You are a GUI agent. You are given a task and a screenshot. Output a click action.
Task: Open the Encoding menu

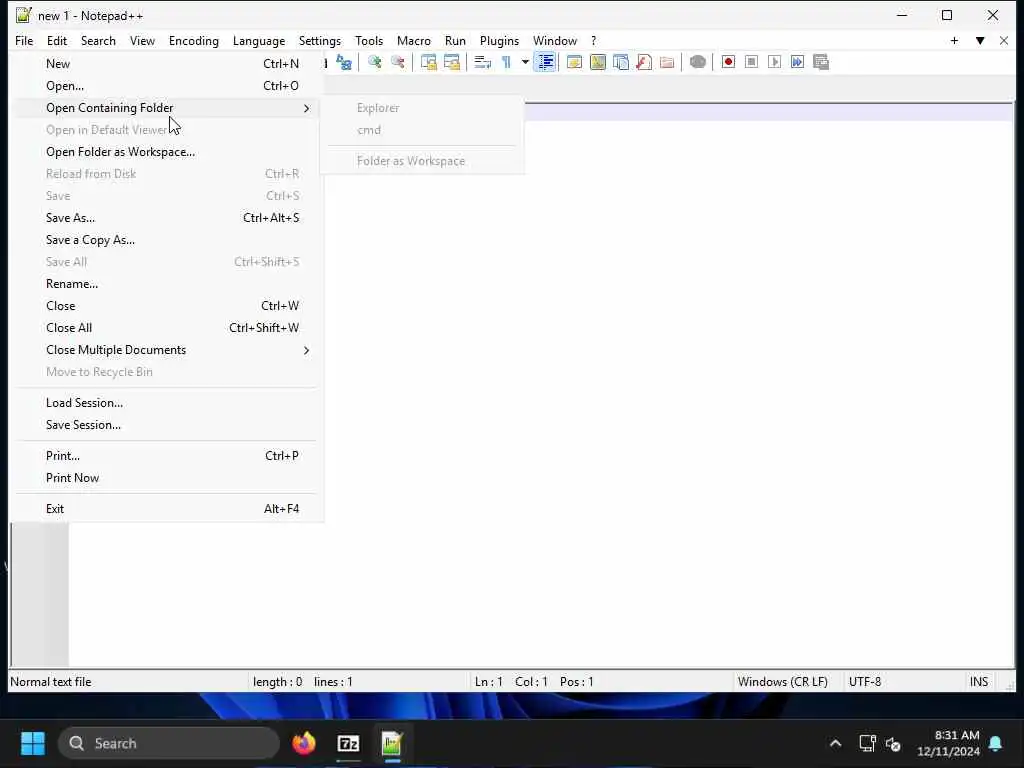click(193, 40)
